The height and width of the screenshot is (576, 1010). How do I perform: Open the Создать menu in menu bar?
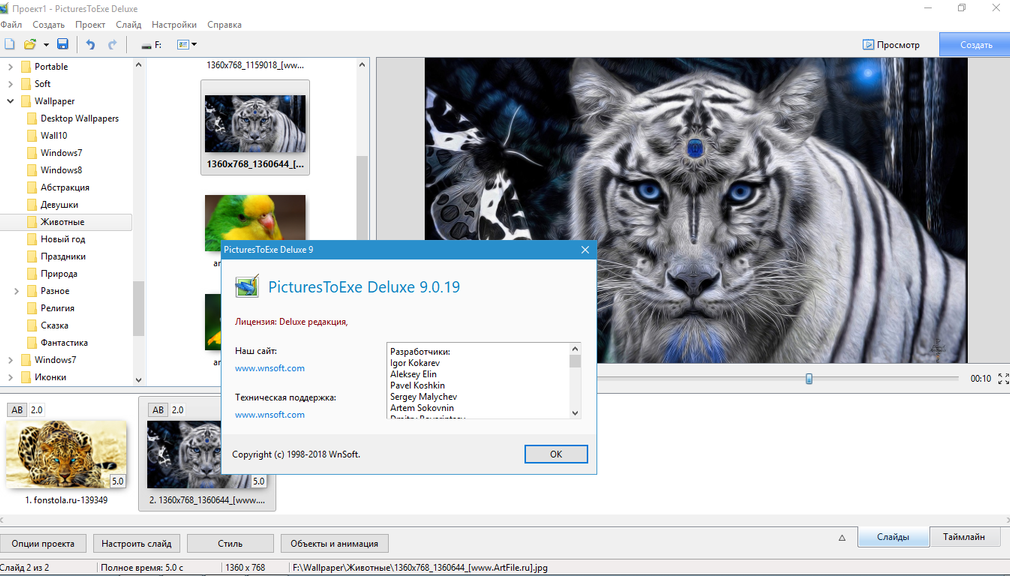[x=48, y=24]
